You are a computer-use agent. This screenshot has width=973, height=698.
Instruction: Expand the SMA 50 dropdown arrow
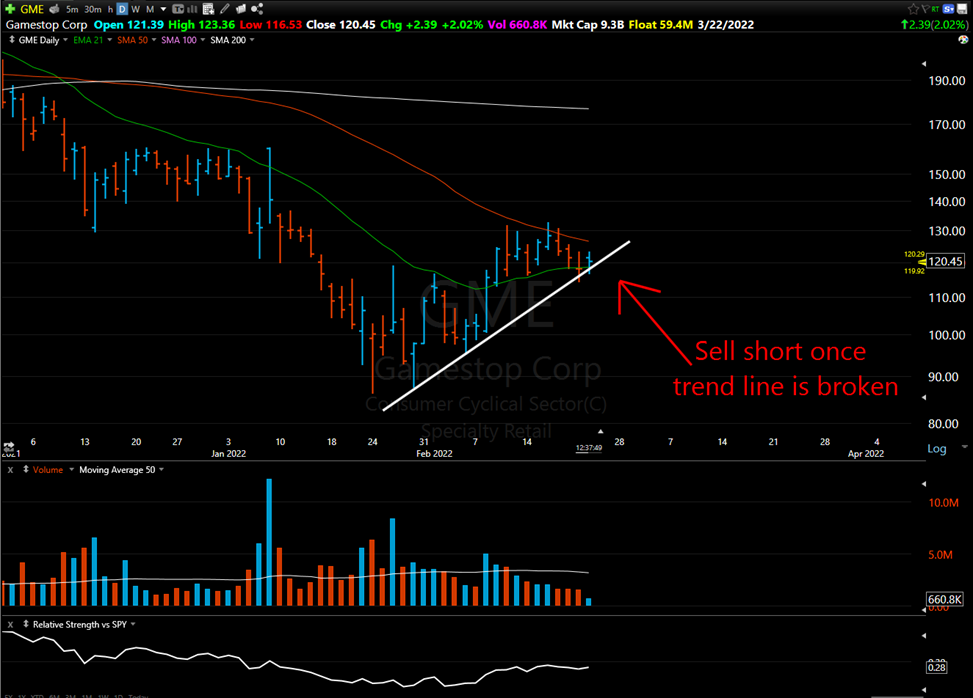[x=154, y=39]
